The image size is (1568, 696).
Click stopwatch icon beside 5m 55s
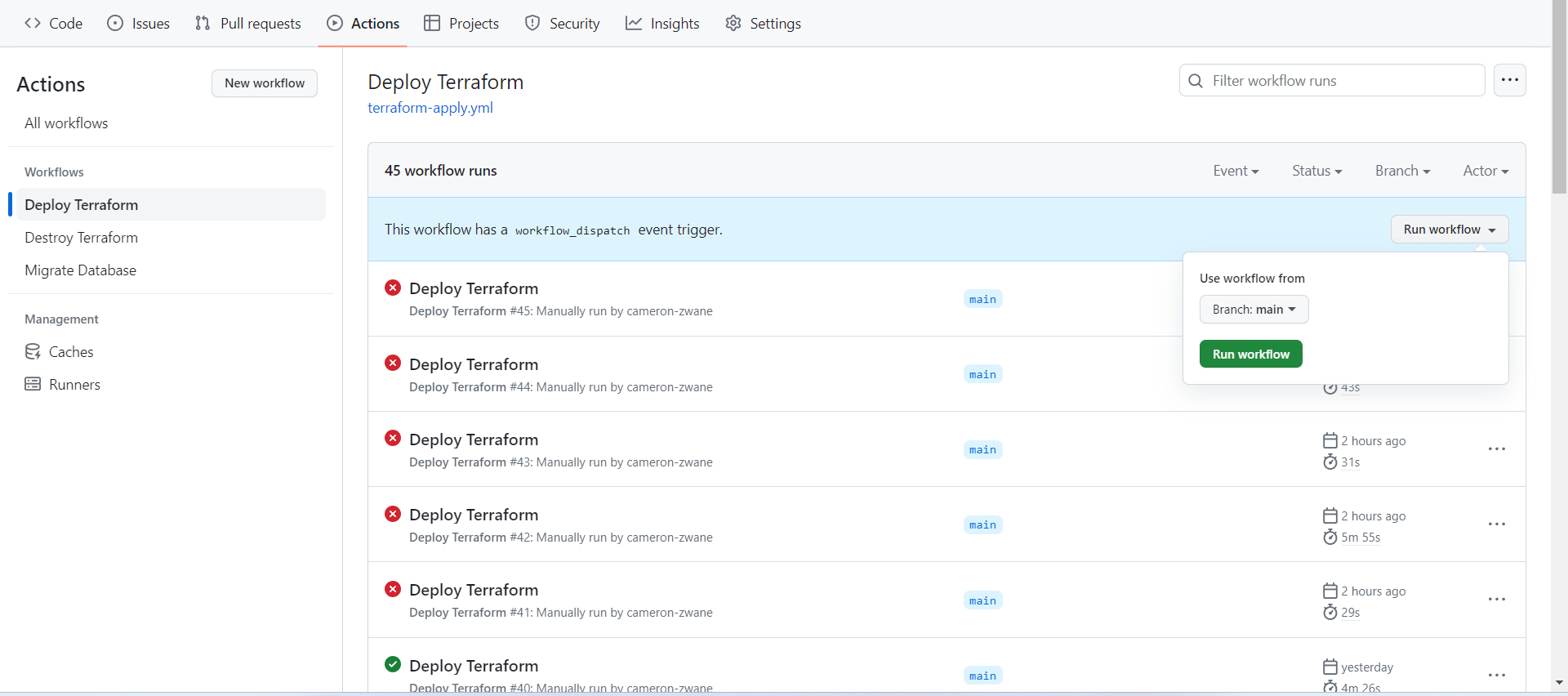click(1330, 537)
